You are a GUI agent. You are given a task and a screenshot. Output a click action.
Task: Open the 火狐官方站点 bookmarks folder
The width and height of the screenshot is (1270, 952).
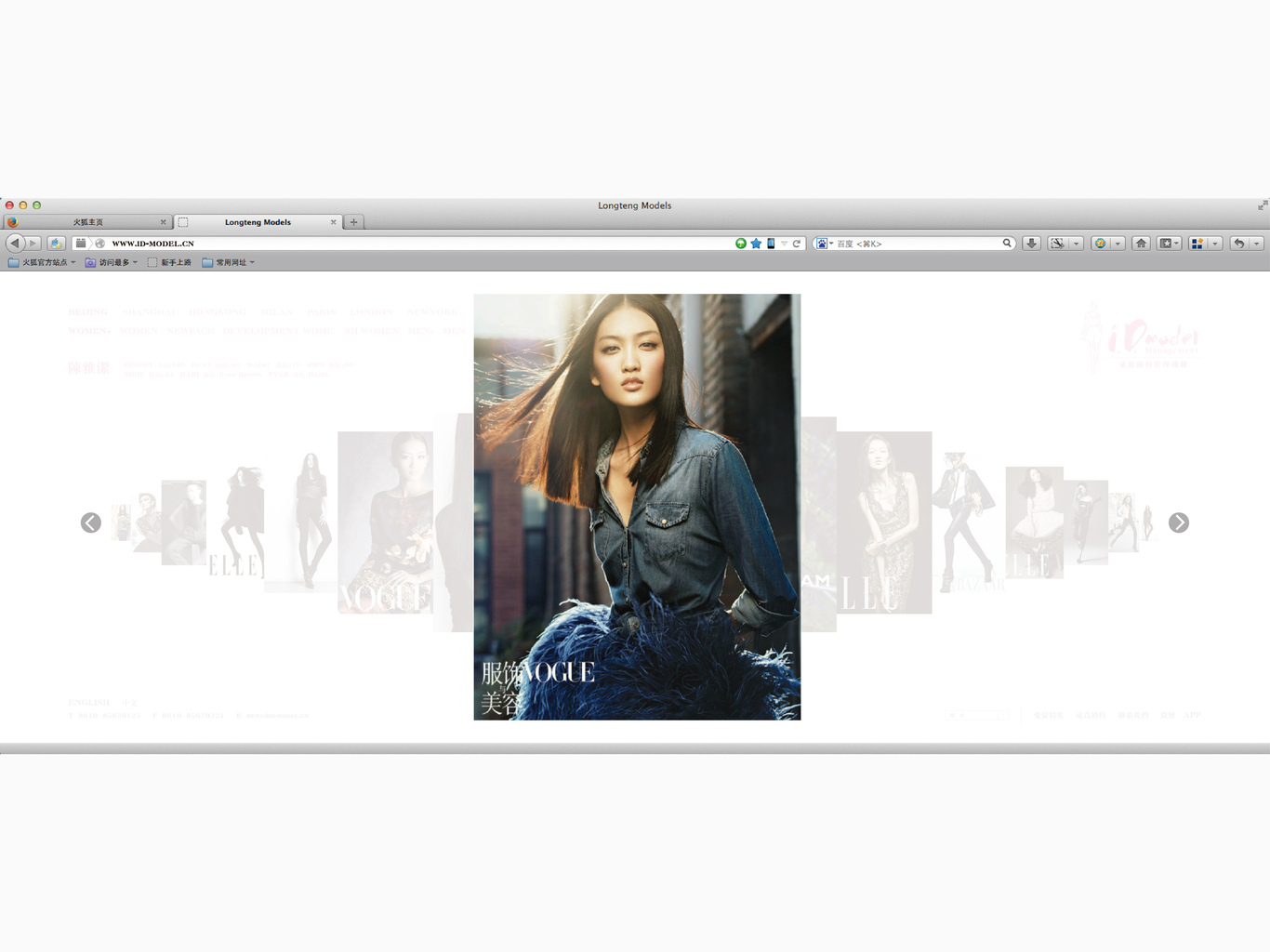(42, 262)
